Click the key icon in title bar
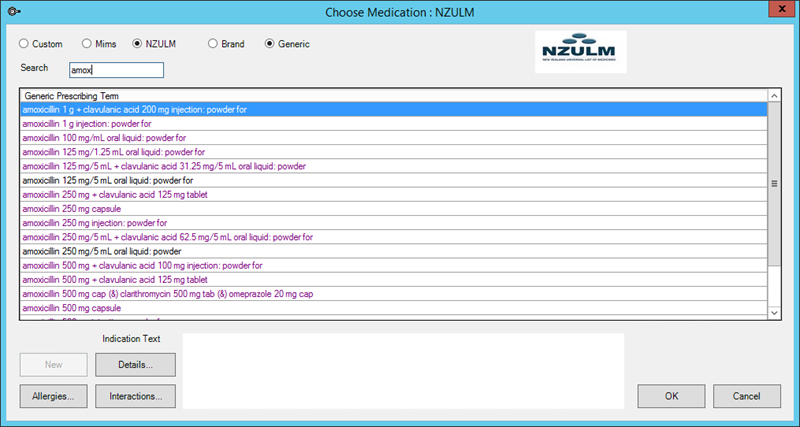 (14, 12)
